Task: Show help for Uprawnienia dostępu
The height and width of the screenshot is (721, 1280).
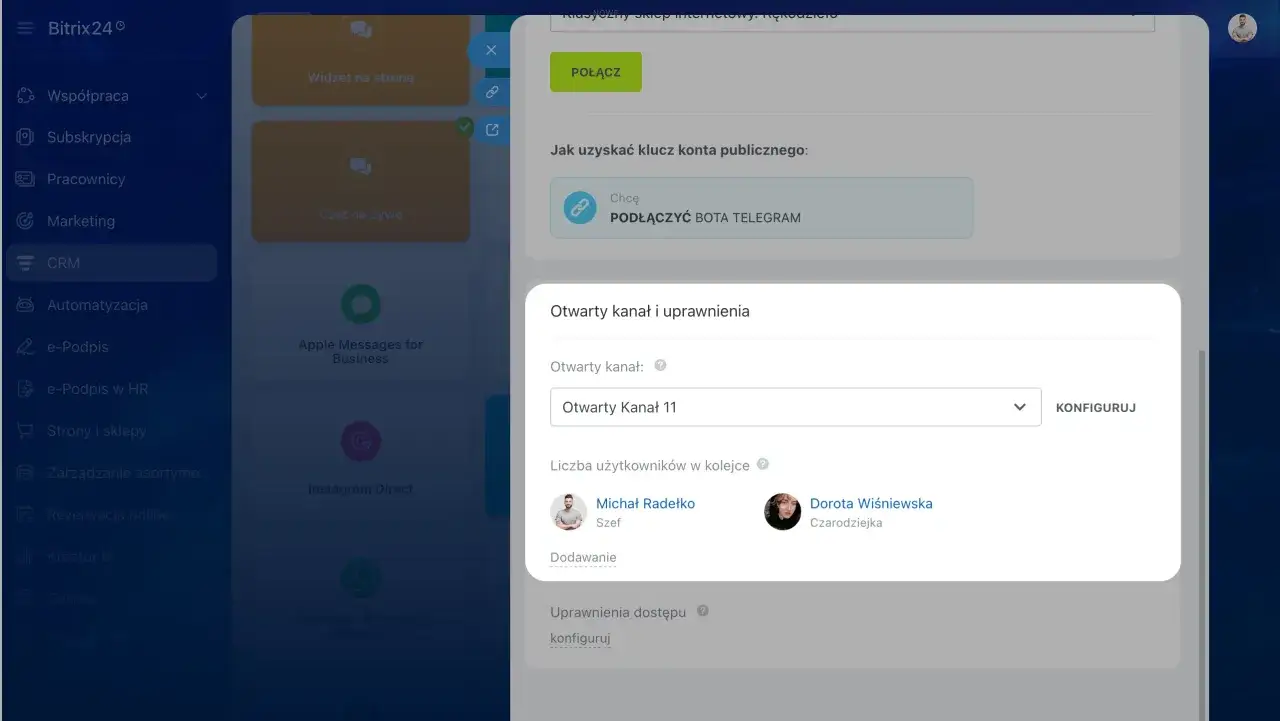Action: [x=703, y=610]
